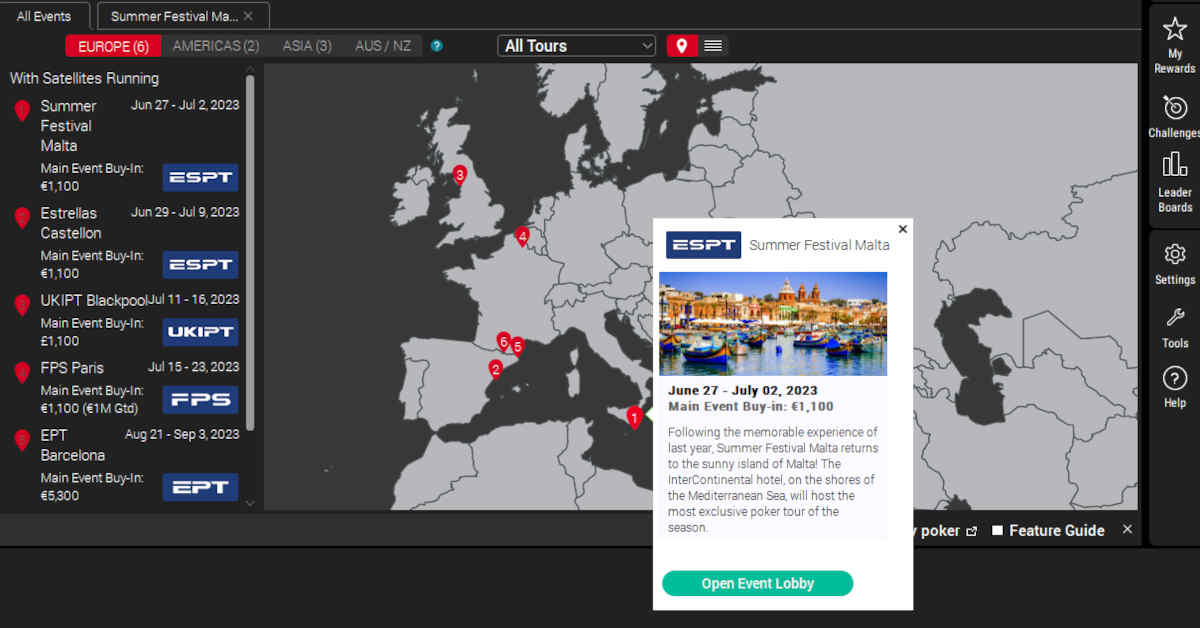Click red pin beside Summer Festival Malta list entry
This screenshot has width=1200, height=628.
(x=22, y=111)
